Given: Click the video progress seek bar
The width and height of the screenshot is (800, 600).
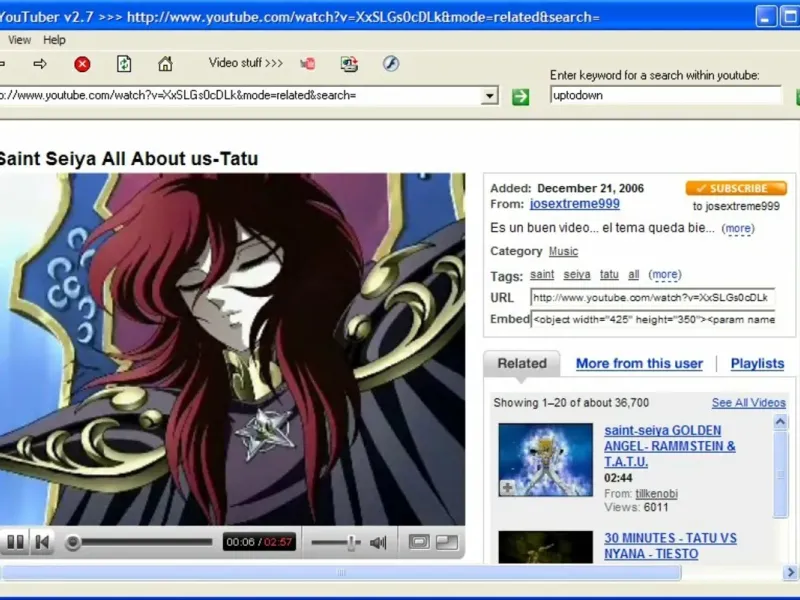Looking at the screenshot, I should 139,542.
